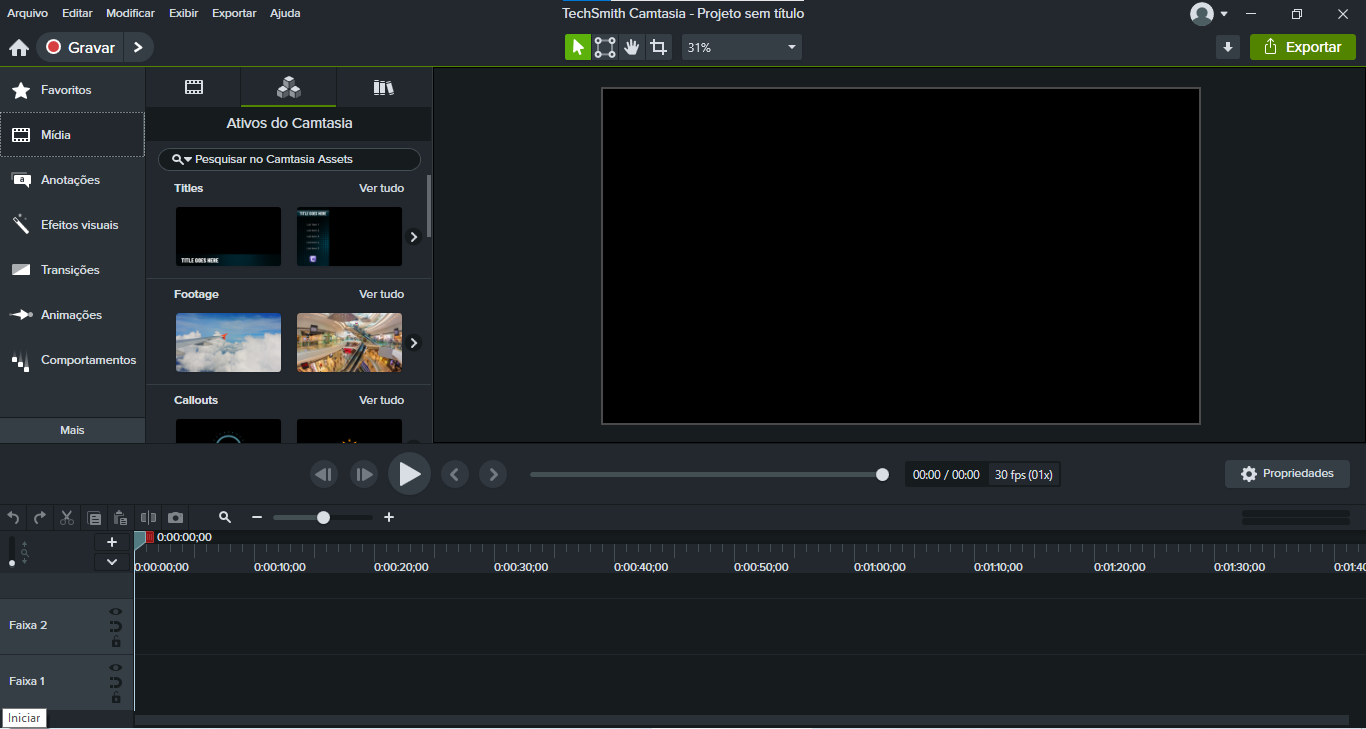The height and width of the screenshot is (729, 1366).
Task: Select the Transições tab in sidebar
Action: (x=70, y=270)
